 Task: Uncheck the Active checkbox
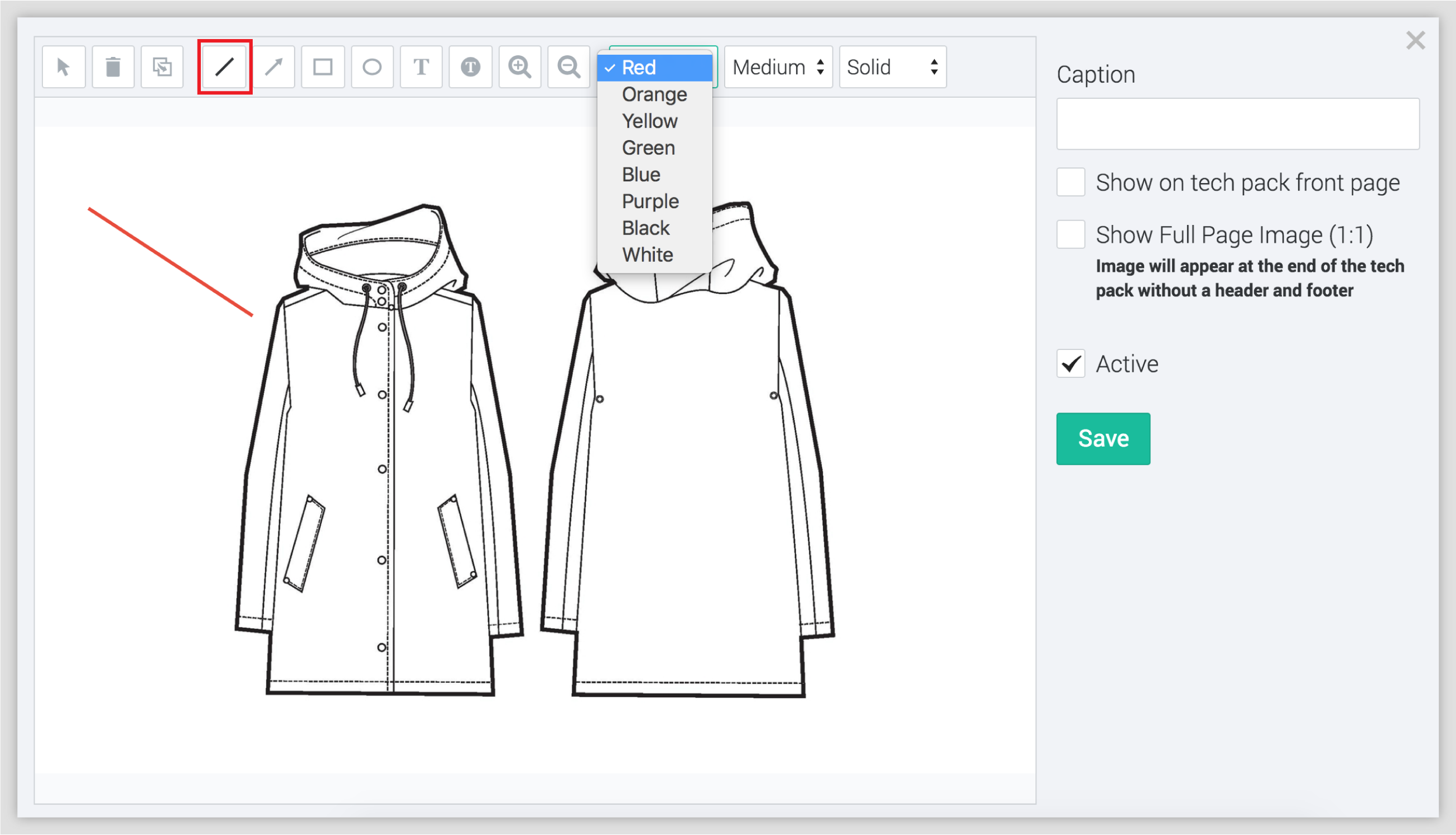1071,363
